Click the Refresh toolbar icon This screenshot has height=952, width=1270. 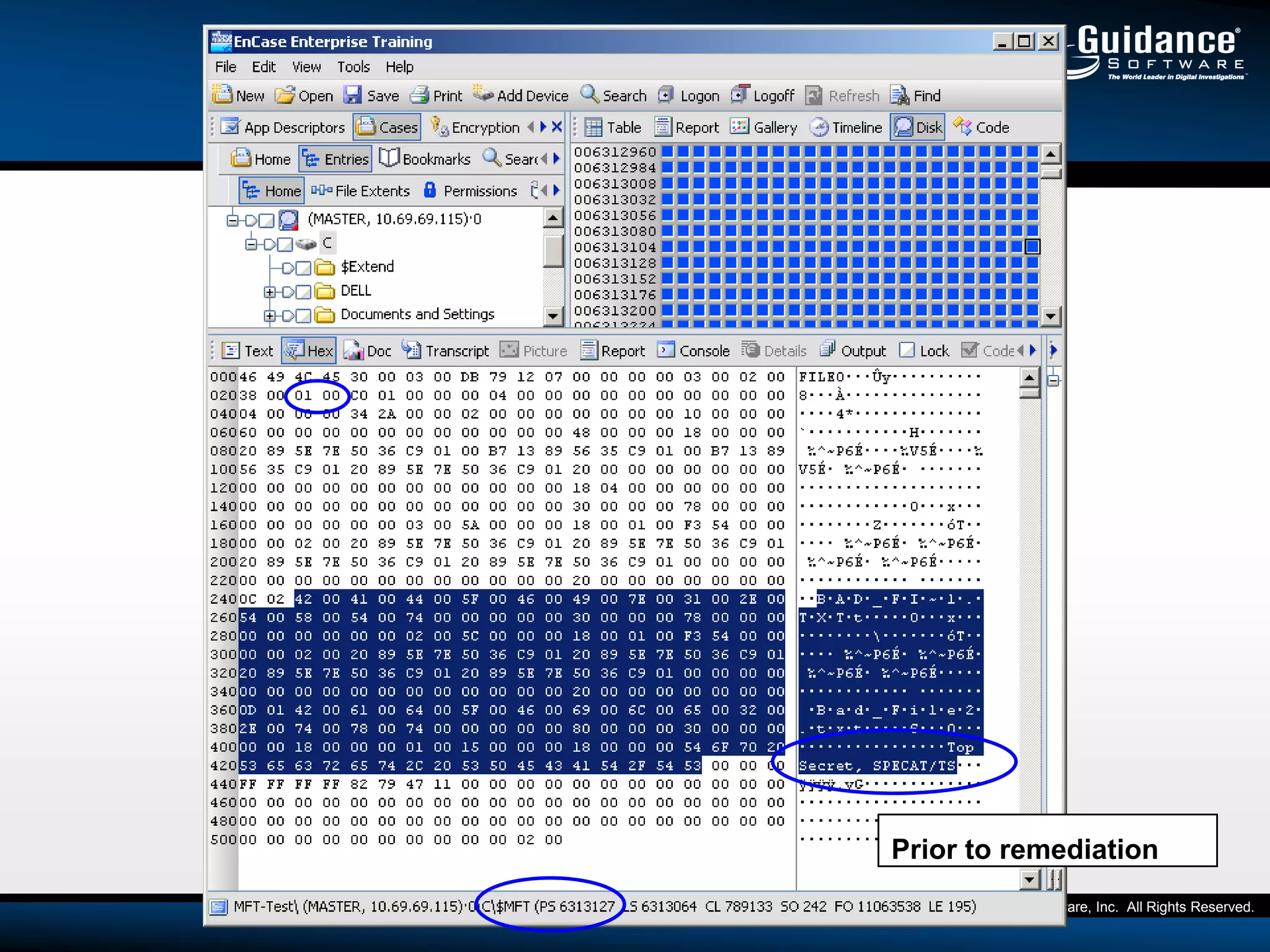[814, 95]
